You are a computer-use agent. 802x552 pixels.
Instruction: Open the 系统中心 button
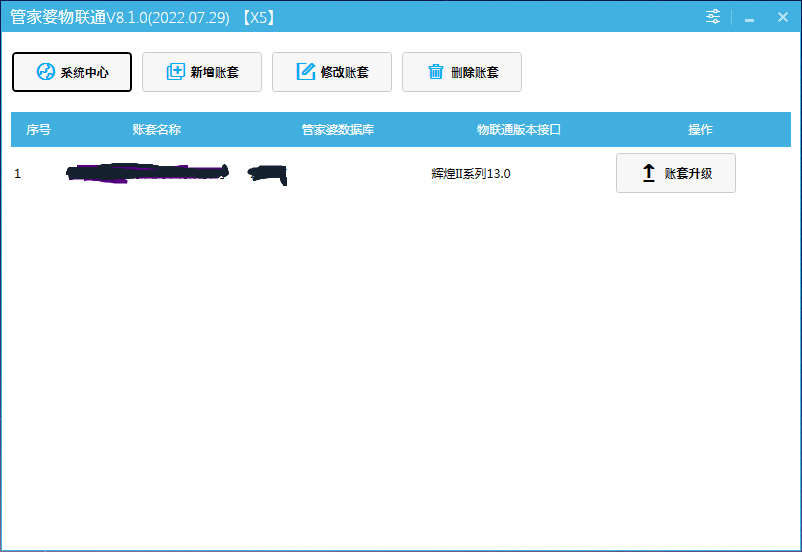tap(72, 72)
